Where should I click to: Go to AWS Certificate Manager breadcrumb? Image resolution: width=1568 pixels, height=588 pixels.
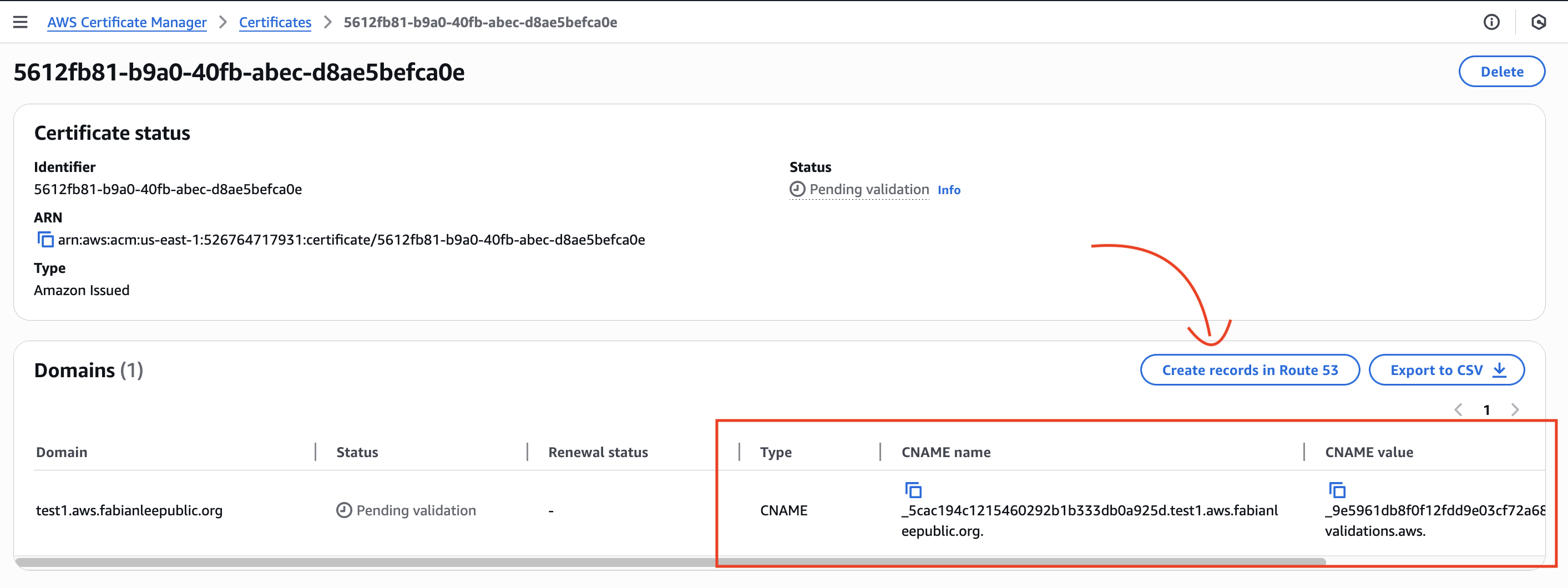(x=127, y=23)
